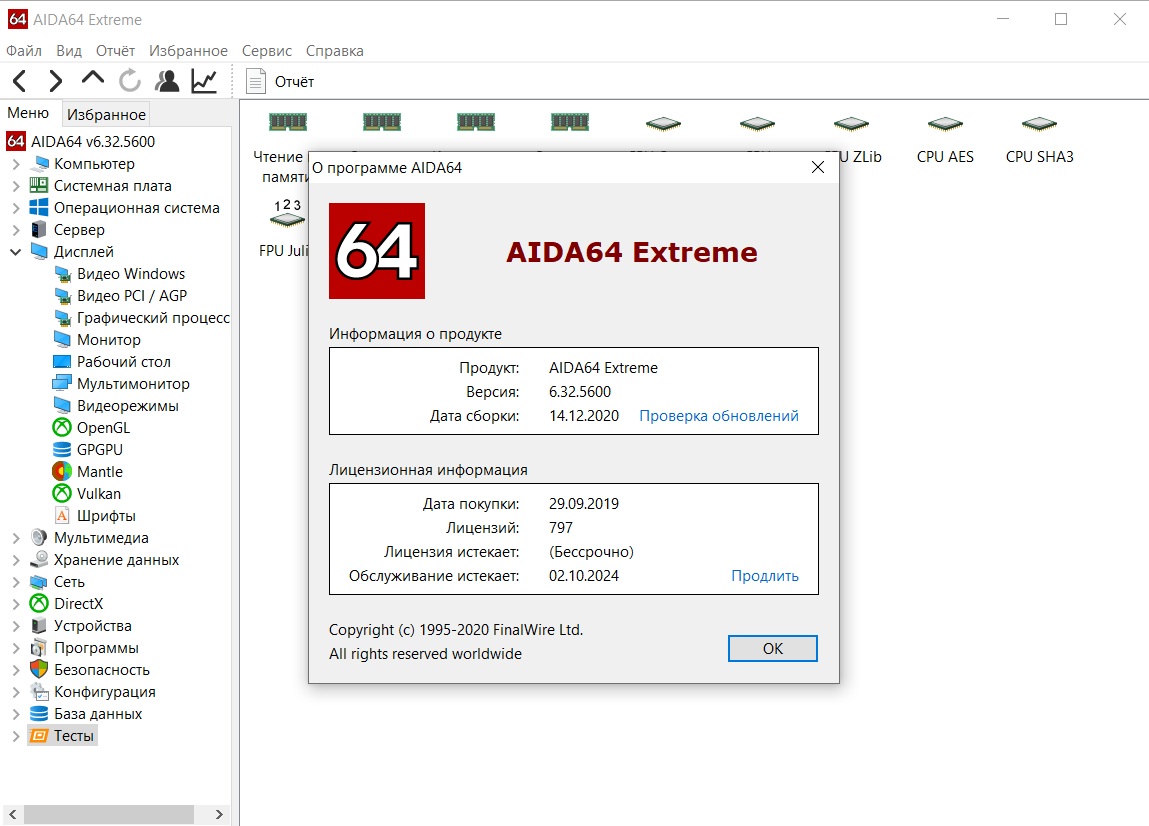
Task: Expand the Безопасность tree node
Action: tap(16, 670)
